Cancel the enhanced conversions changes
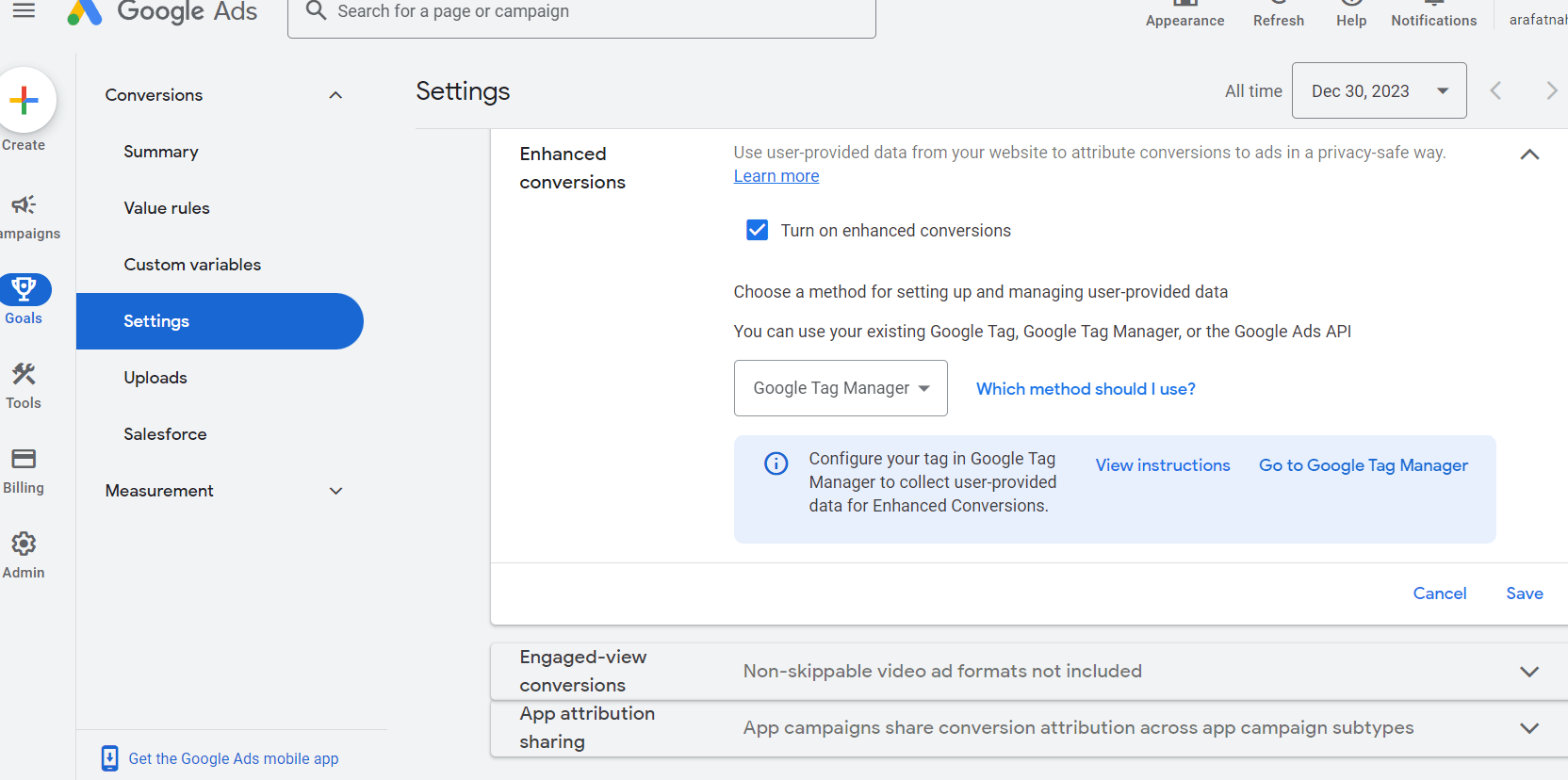1568x780 pixels. click(1440, 593)
